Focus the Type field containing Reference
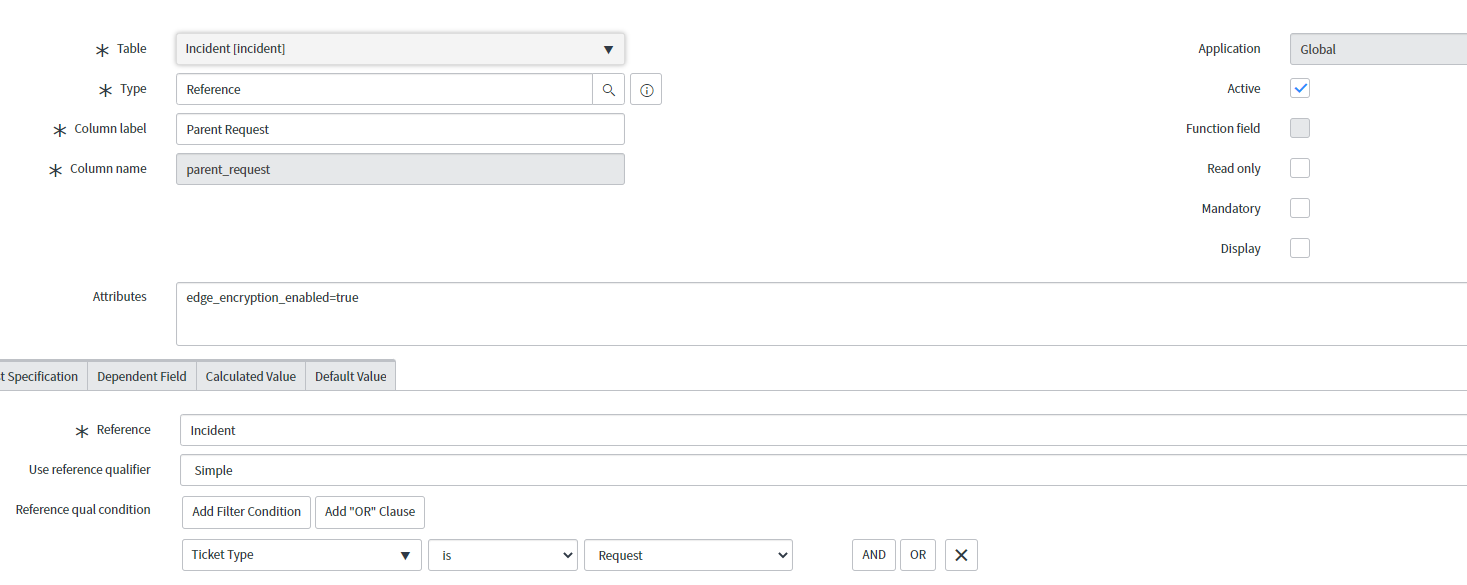The height and width of the screenshot is (585, 1467). pos(384,89)
